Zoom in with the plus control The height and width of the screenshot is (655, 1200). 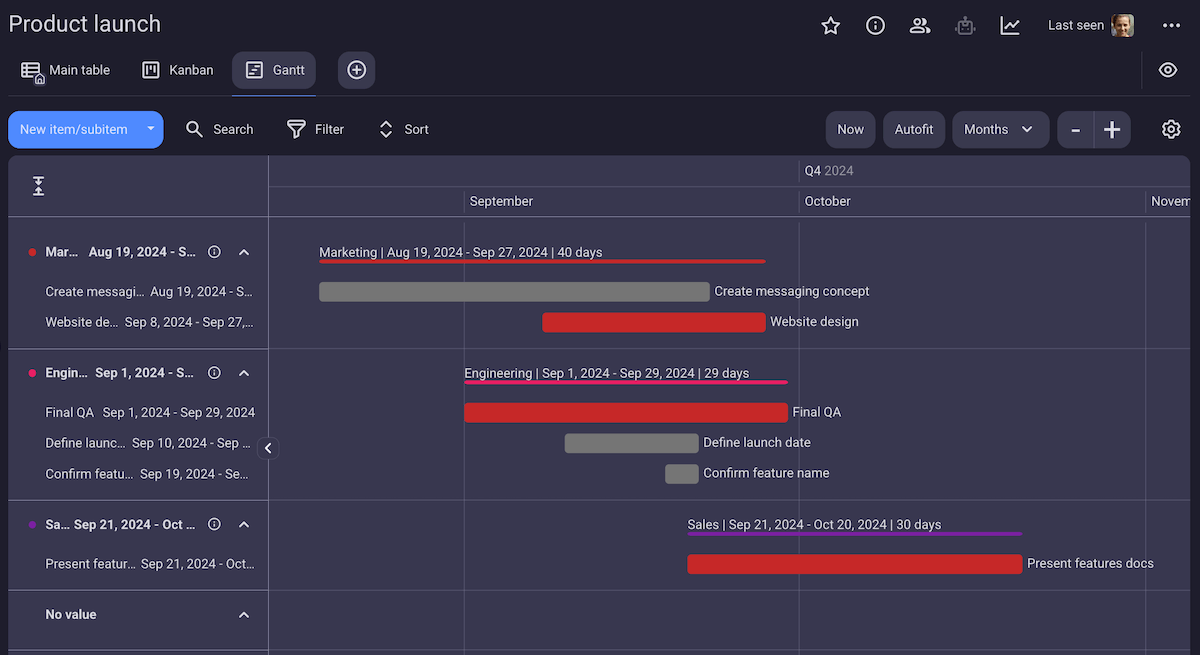coord(1112,129)
